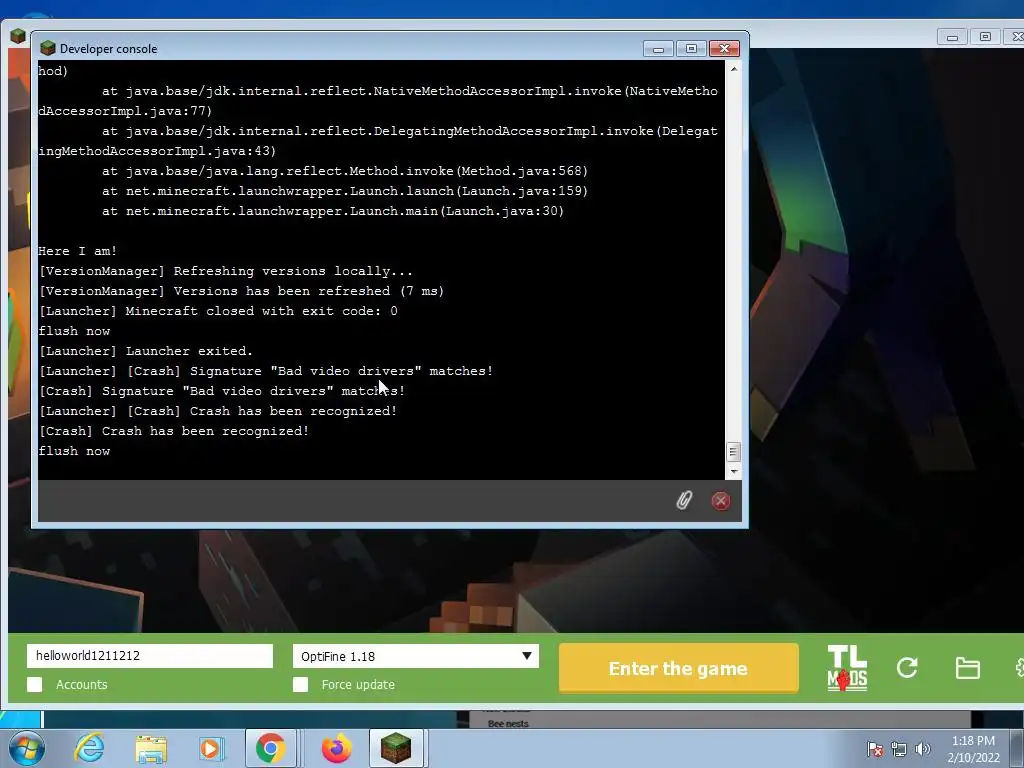This screenshot has width=1024, height=768.
Task: Close the Developer console window
Action: pos(724,49)
